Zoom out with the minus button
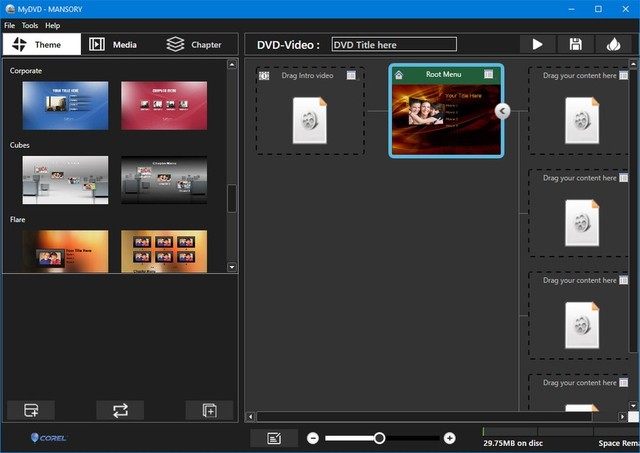The width and height of the screenshot is (640, 453). (x=313, y=438)
